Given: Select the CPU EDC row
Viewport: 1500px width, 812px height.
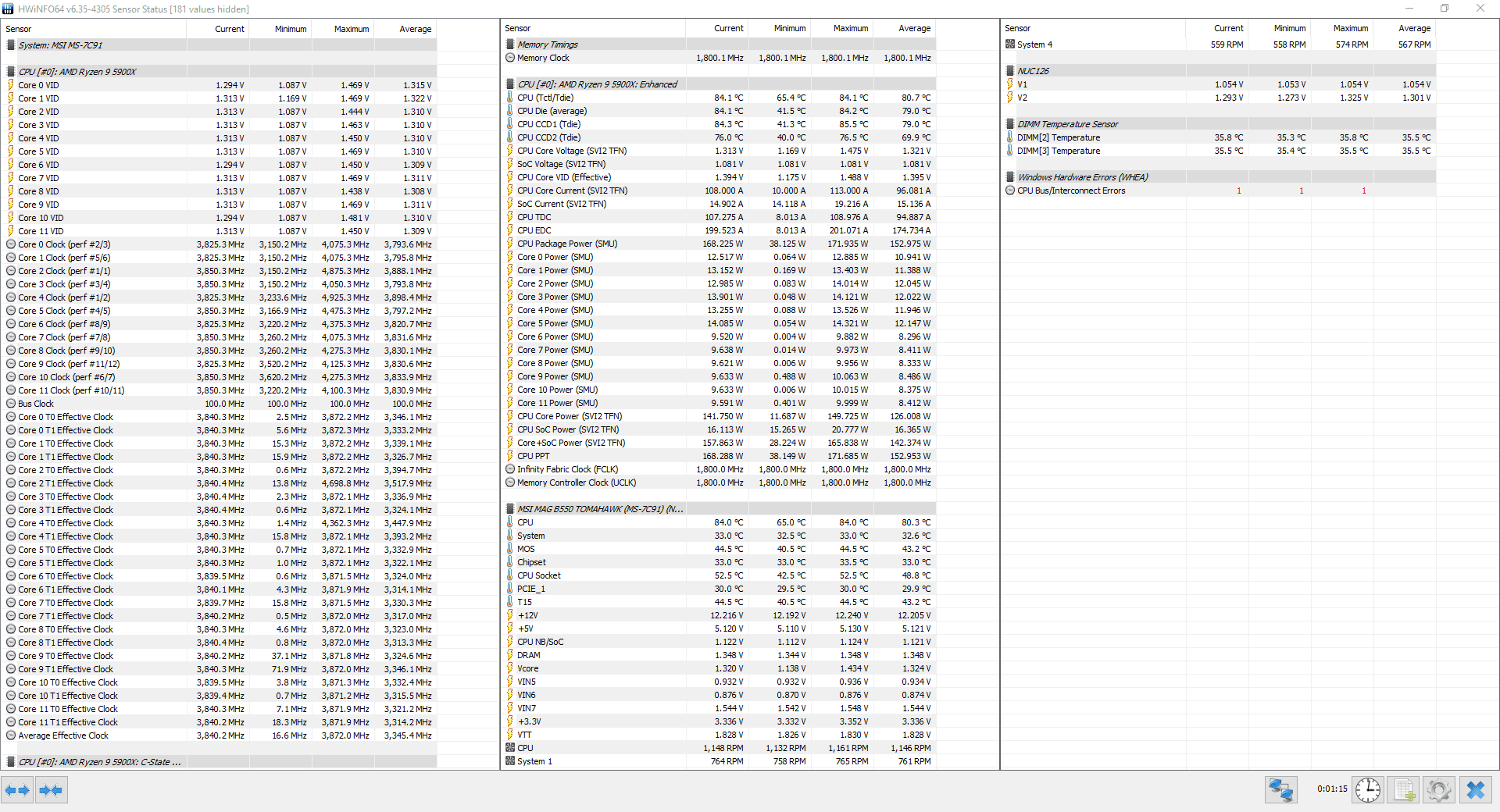Looking at the screenshot, I should point(718,230).
